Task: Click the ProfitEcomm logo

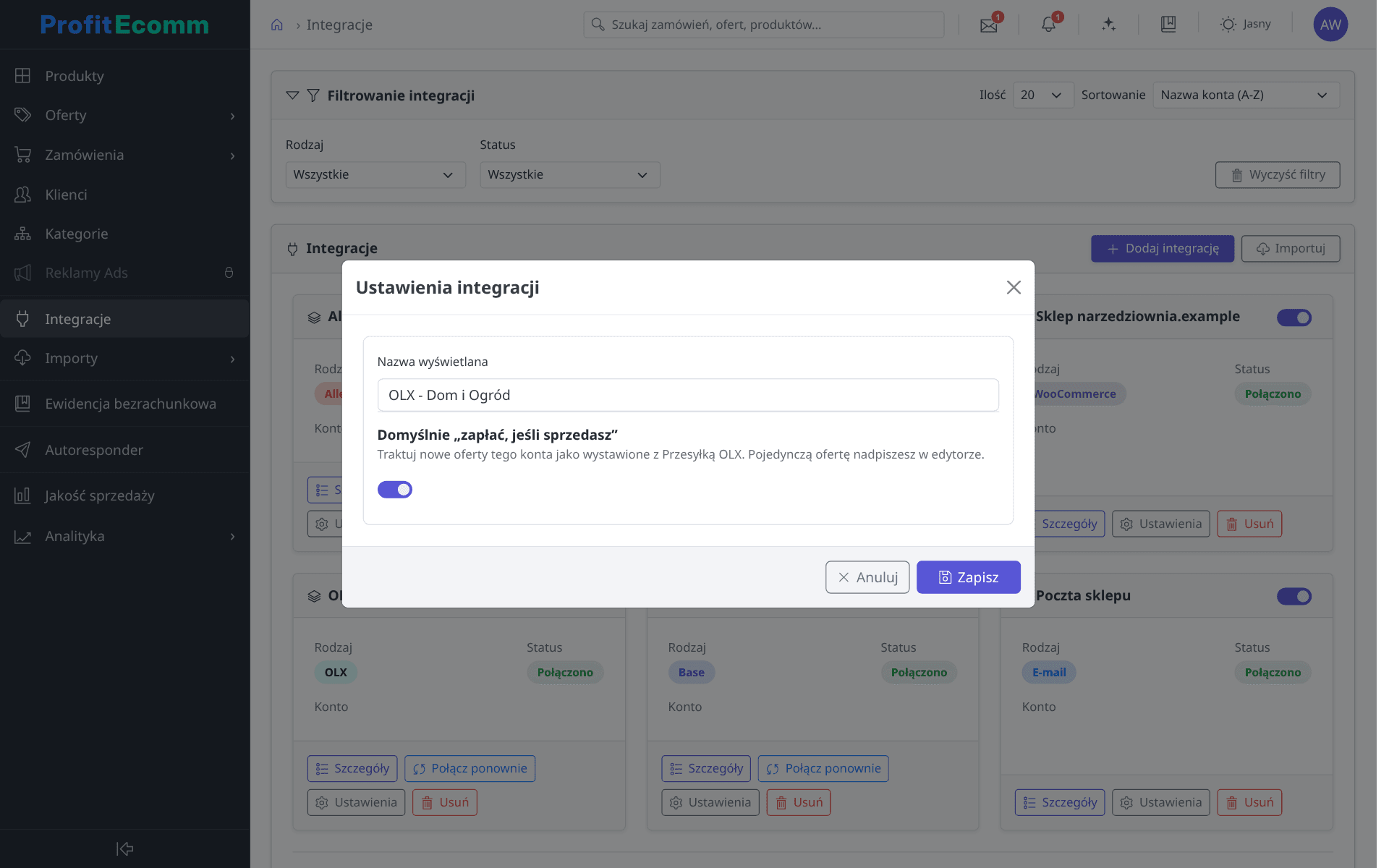Action: point(124,25)
